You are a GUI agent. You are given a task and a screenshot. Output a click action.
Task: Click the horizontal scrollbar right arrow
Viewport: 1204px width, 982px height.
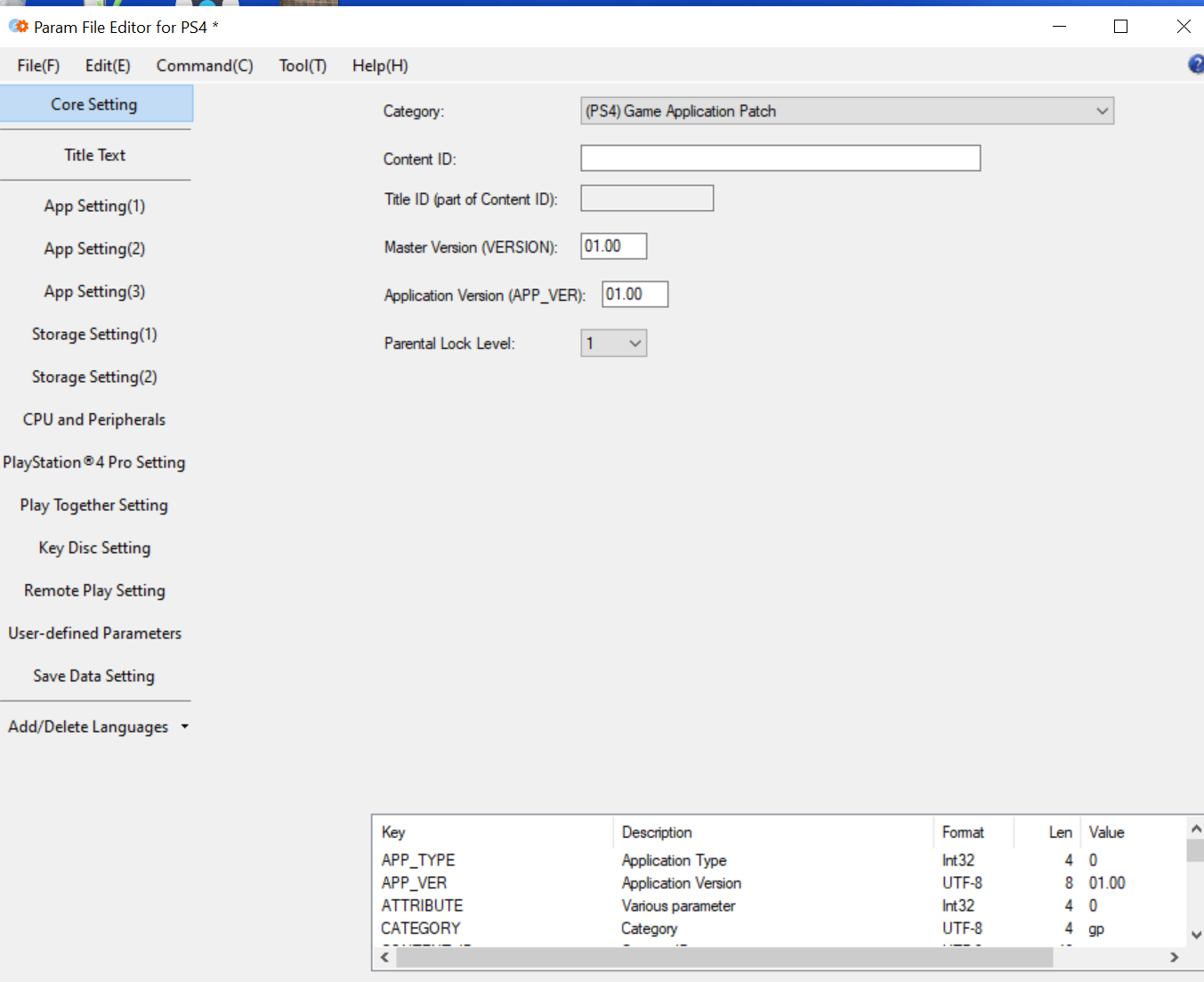click(1175, 957)
